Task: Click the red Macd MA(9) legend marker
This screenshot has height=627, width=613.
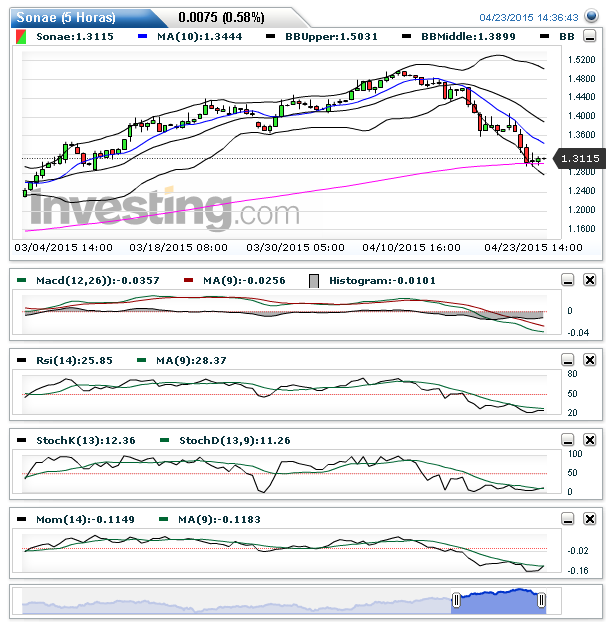Action: coord(188,280)
